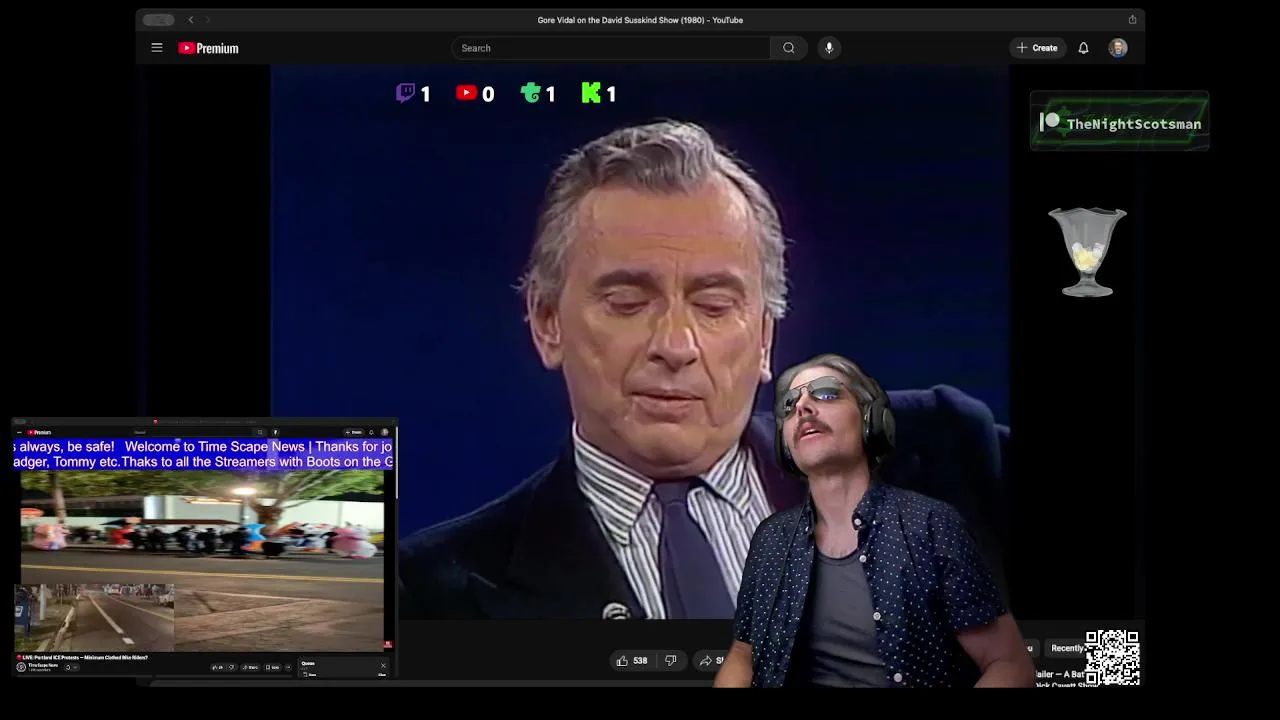The width and height of the screenshot is (1280, 720).
Task: Focus the YouTube Search field
Action: coord(611,48)
